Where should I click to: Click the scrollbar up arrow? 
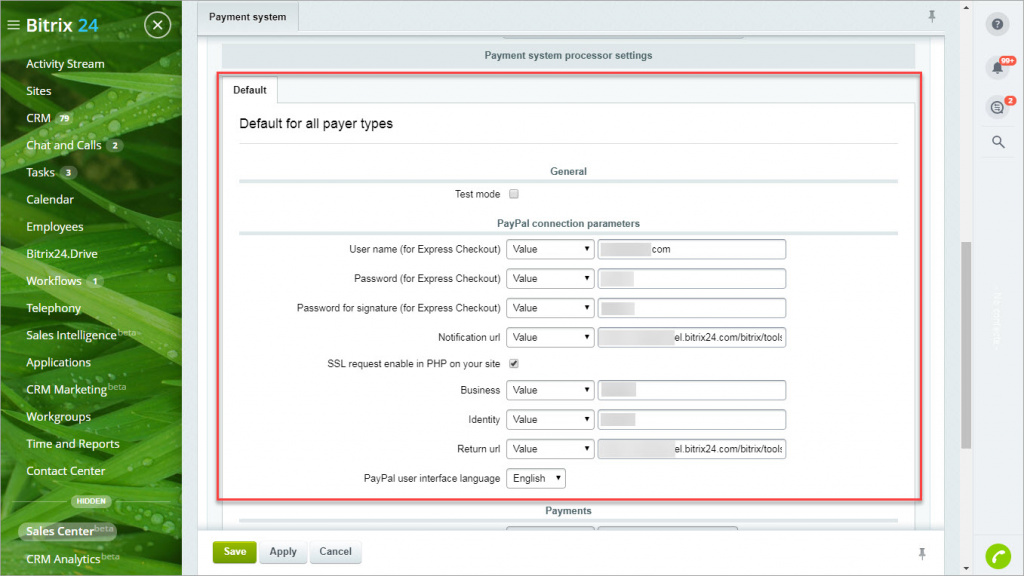pos(966,7)
